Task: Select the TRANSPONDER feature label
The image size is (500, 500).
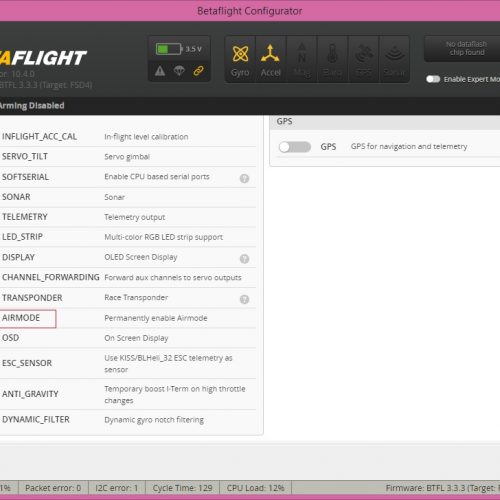Action: 32,298
